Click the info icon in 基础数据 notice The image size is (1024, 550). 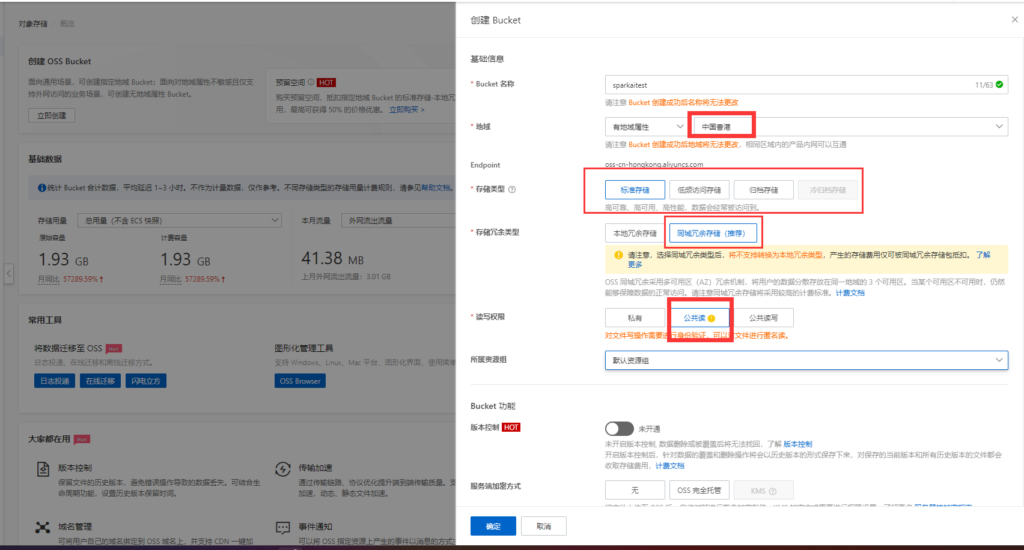[41, 187]
